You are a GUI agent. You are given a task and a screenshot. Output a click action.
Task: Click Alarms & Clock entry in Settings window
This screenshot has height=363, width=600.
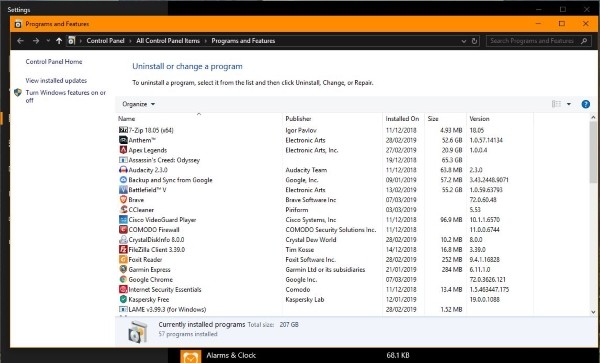click(231, 355)
